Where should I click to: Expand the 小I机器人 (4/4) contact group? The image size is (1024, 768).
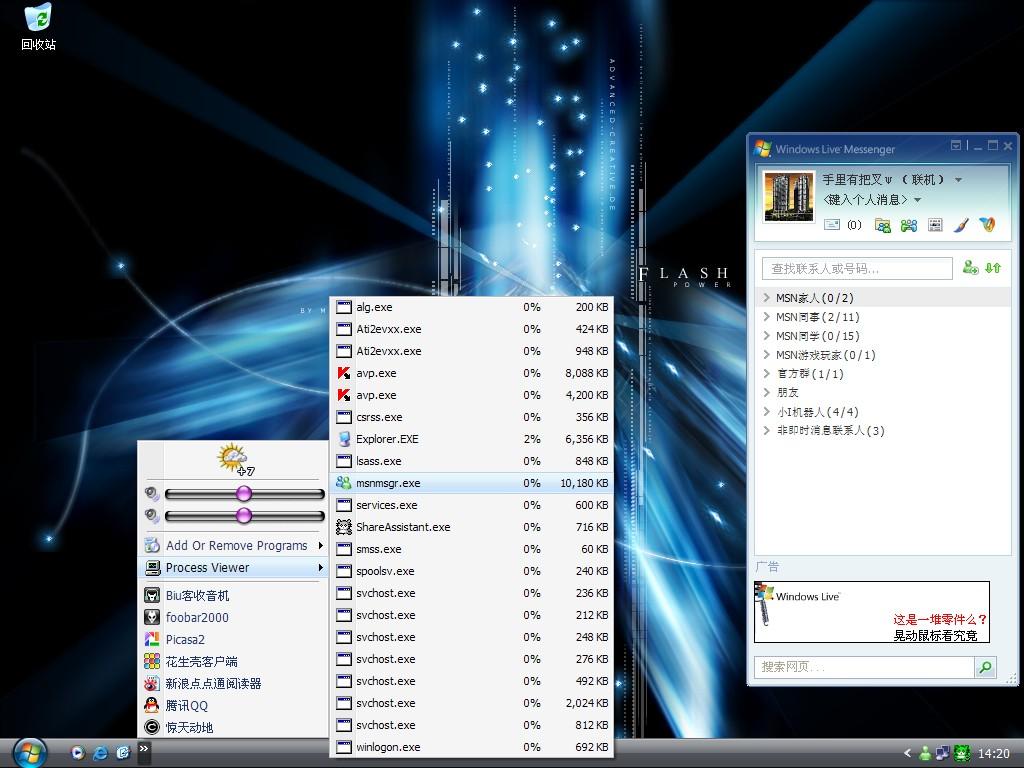(767, 412)
